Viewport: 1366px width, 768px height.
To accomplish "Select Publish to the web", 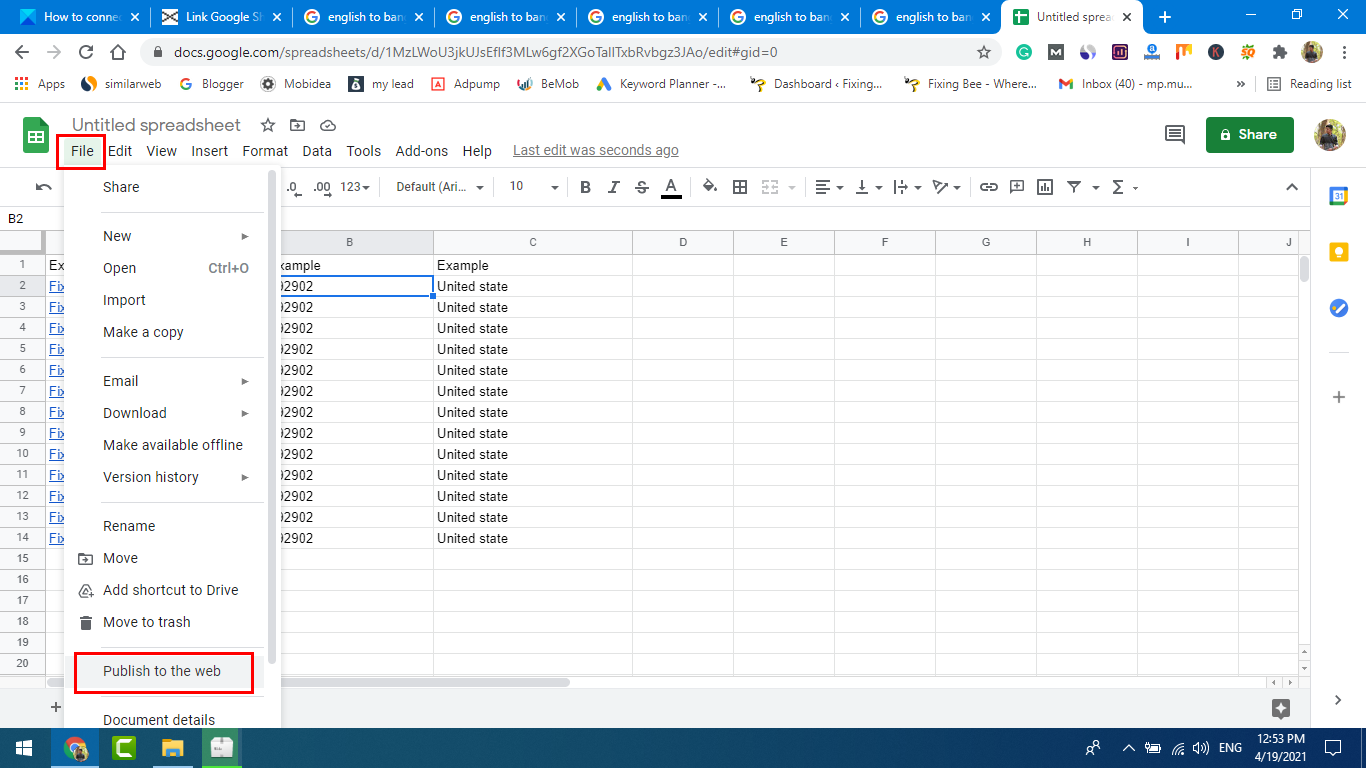I will tap(162, 671).
